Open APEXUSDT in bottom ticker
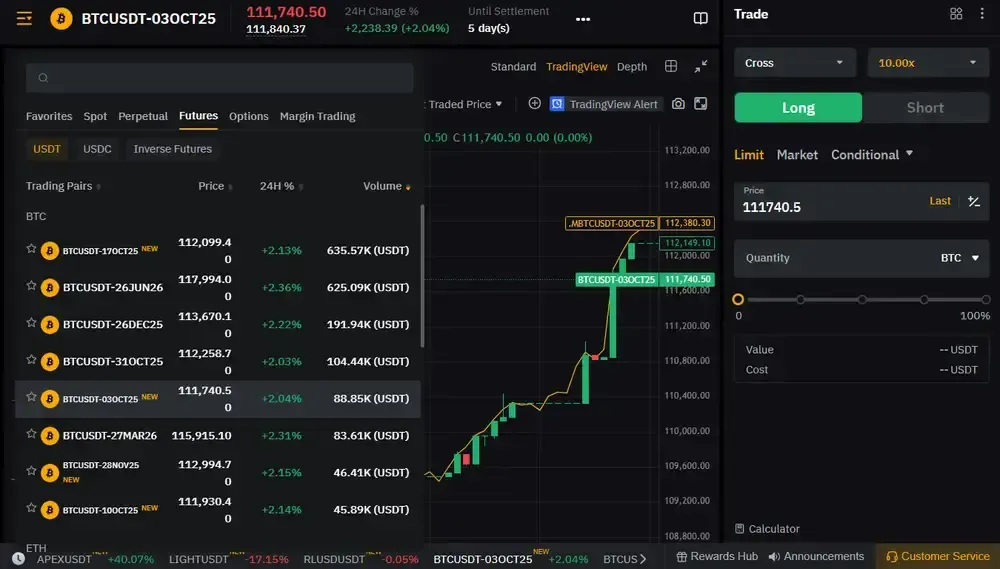This screenshot has width=1000, height=569. 64,559
